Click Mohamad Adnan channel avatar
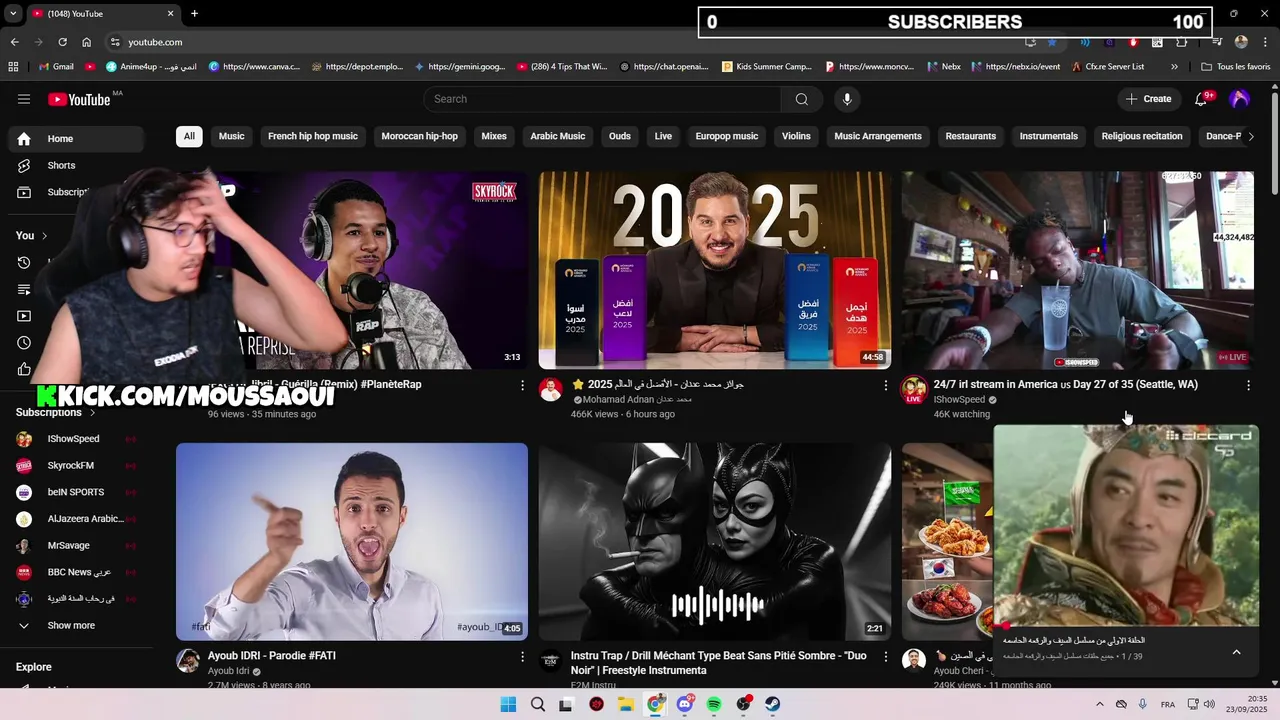The height and width of the screenshot is (720, 1280). click(551, 389)
